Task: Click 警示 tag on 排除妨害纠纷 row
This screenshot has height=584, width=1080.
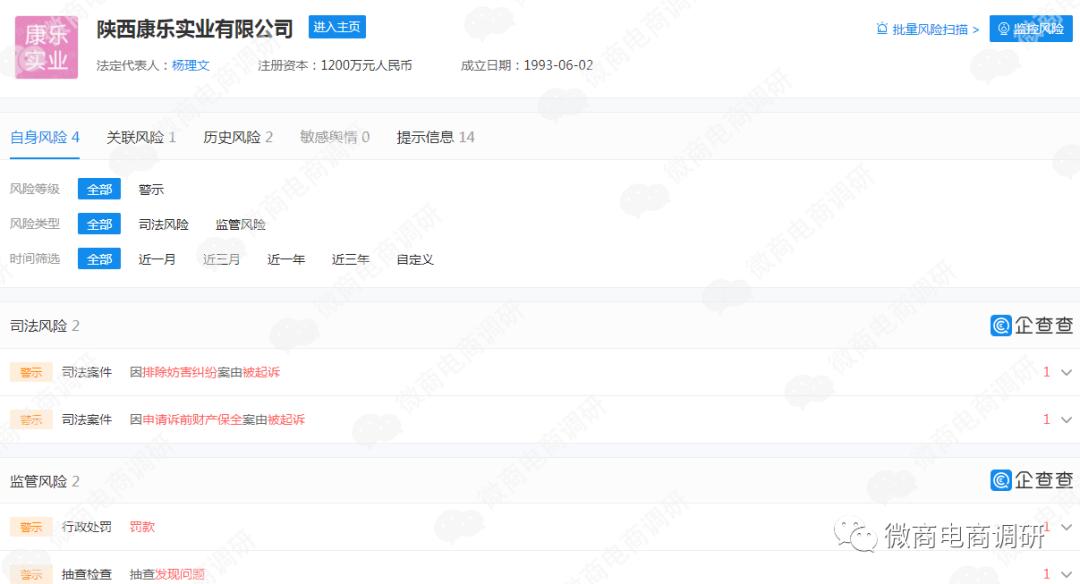Action: coord(31,373)
